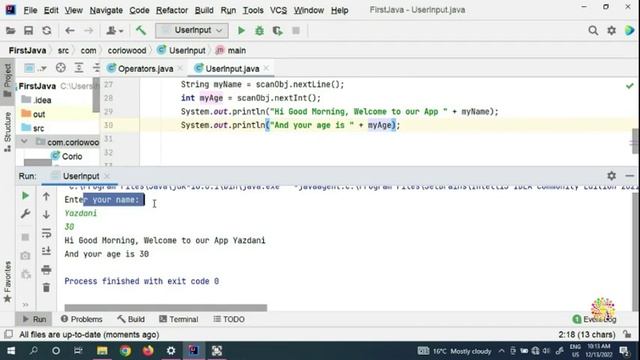Click the Up stack trace arrow
640x360 pixels.
click(x=46, y=196)
